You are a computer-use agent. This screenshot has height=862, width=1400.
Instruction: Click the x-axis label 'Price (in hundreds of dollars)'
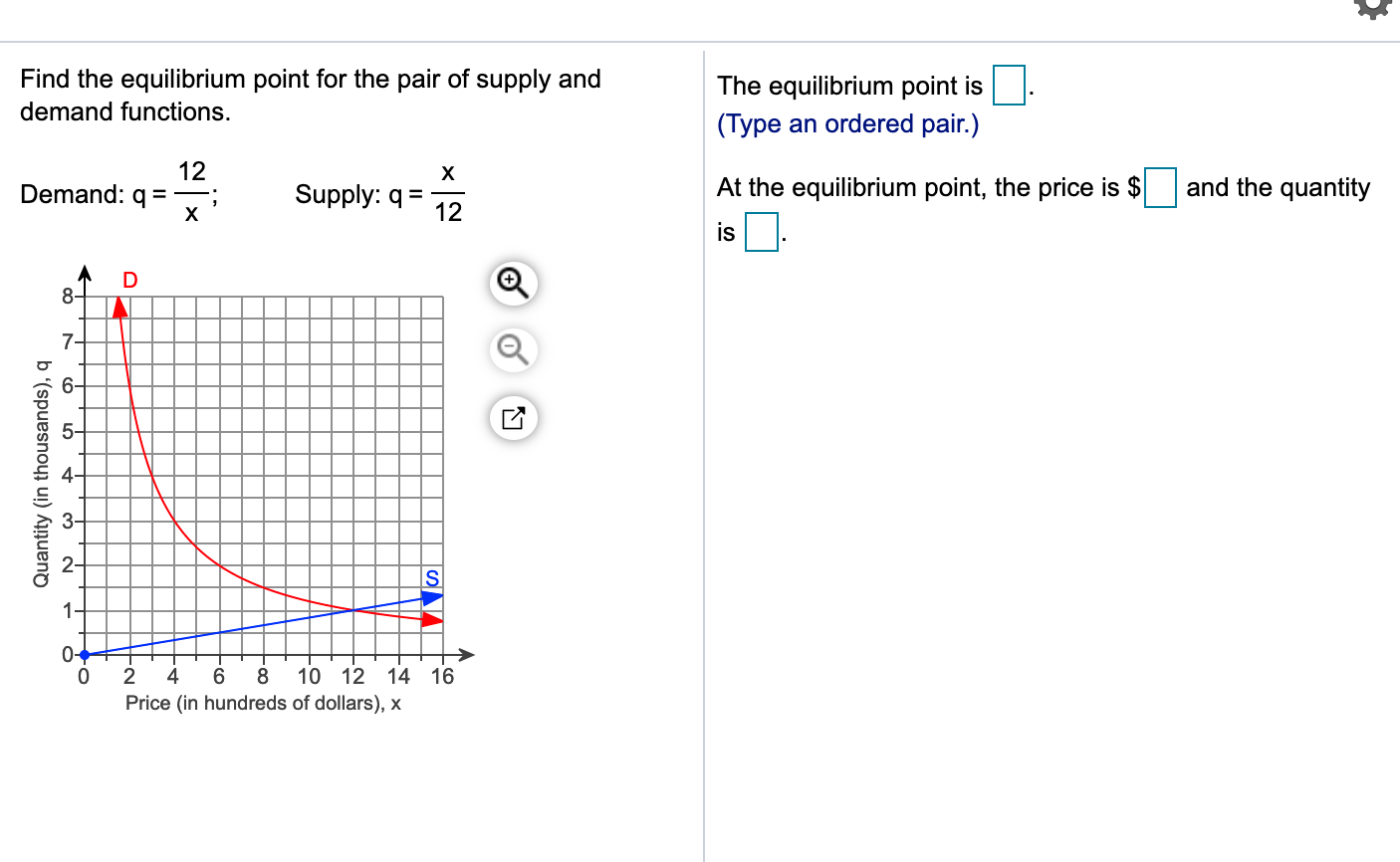[x=263, y=703]
